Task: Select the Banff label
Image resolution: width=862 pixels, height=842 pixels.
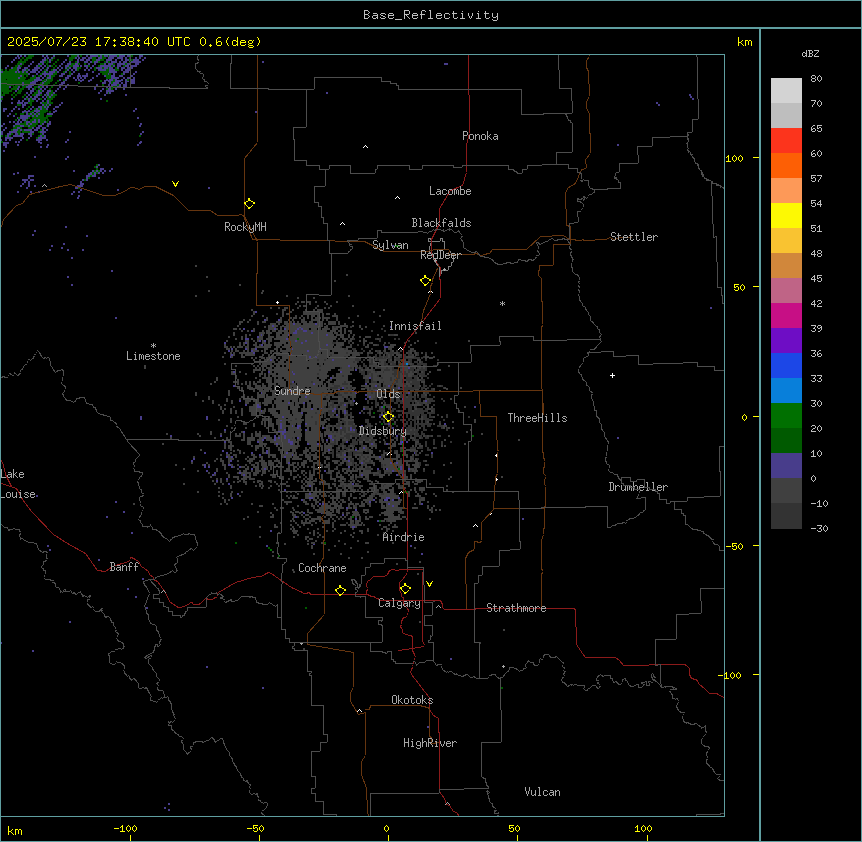Action: click(x=124, y=567)
